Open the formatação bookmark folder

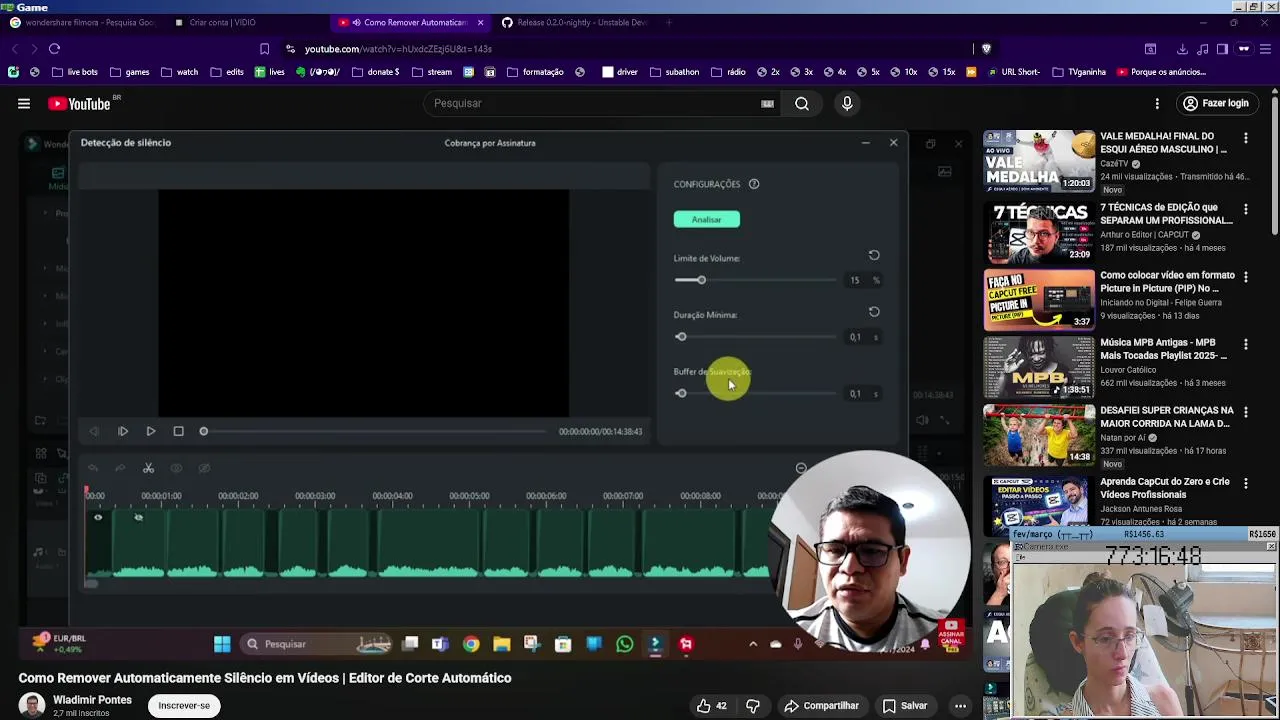(536, 72)
